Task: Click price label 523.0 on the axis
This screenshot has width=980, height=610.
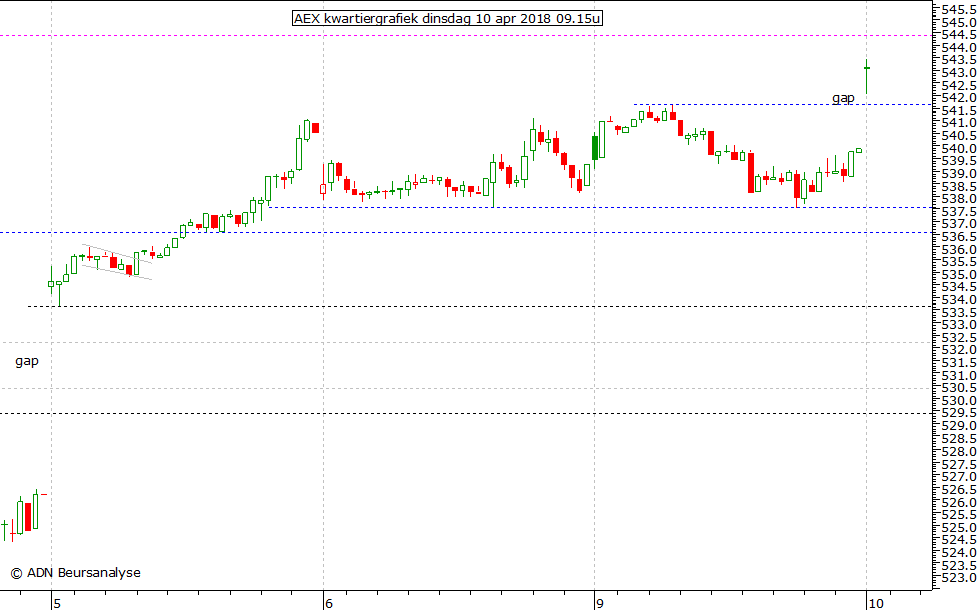Action: [x=959, y=578]
